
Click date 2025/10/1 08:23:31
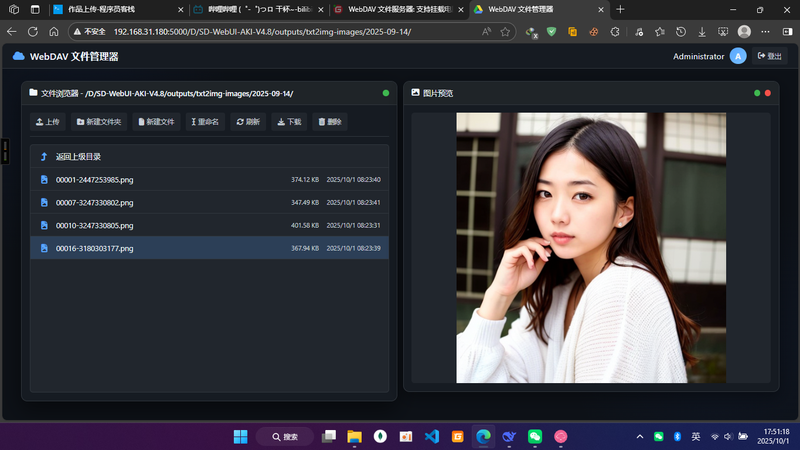[354, 226]
